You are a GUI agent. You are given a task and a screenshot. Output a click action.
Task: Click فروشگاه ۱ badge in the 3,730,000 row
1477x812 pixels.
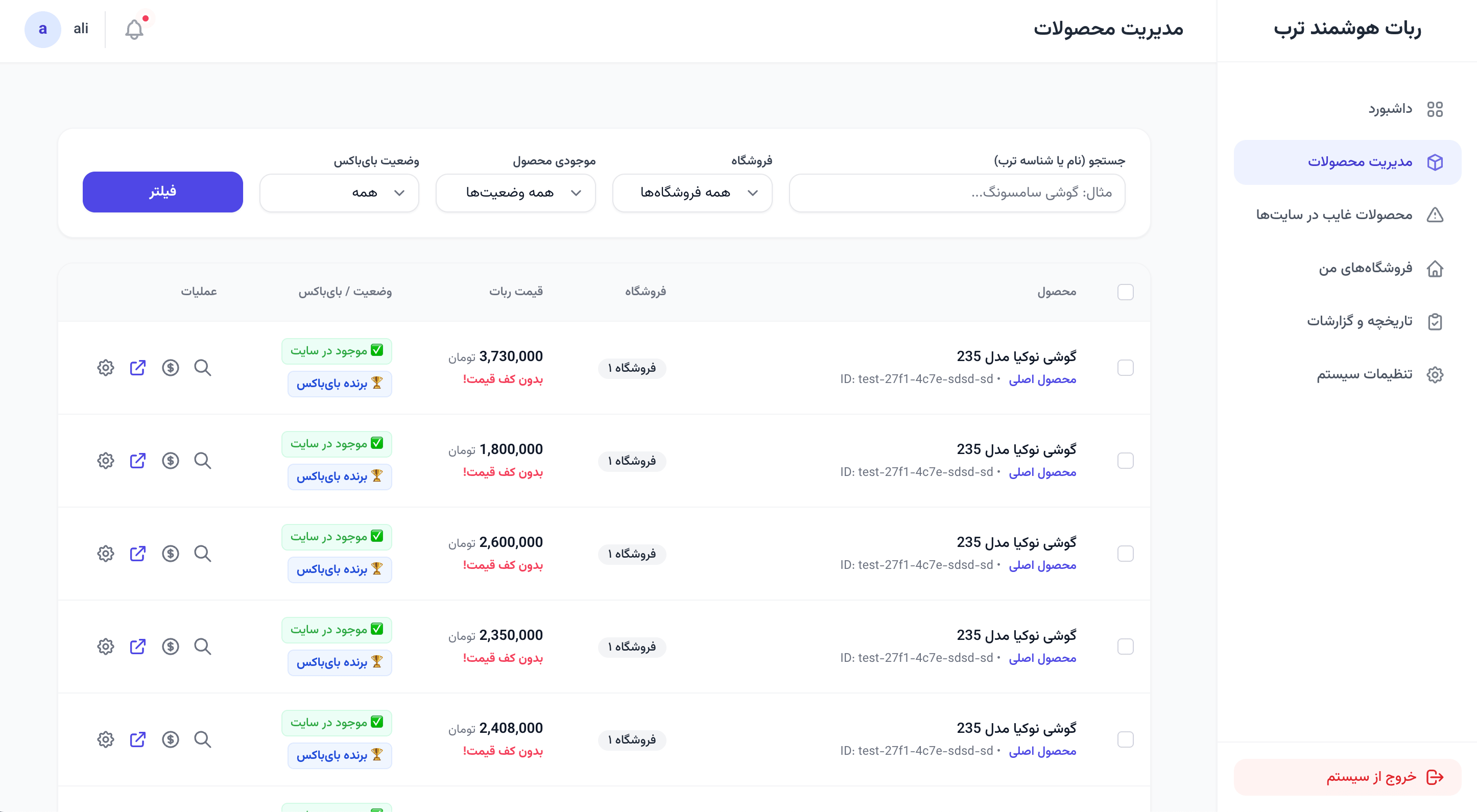632,368
